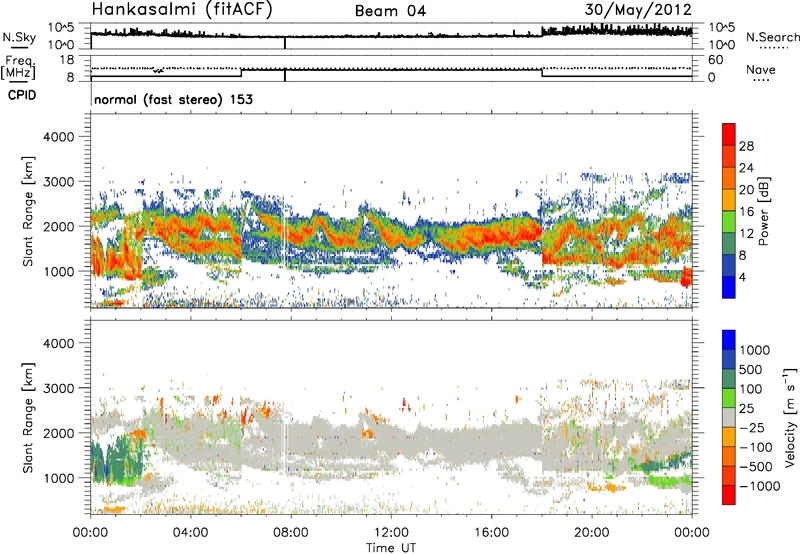Pick velocity colorbar segment between 25 and 100

coord(729,398)
